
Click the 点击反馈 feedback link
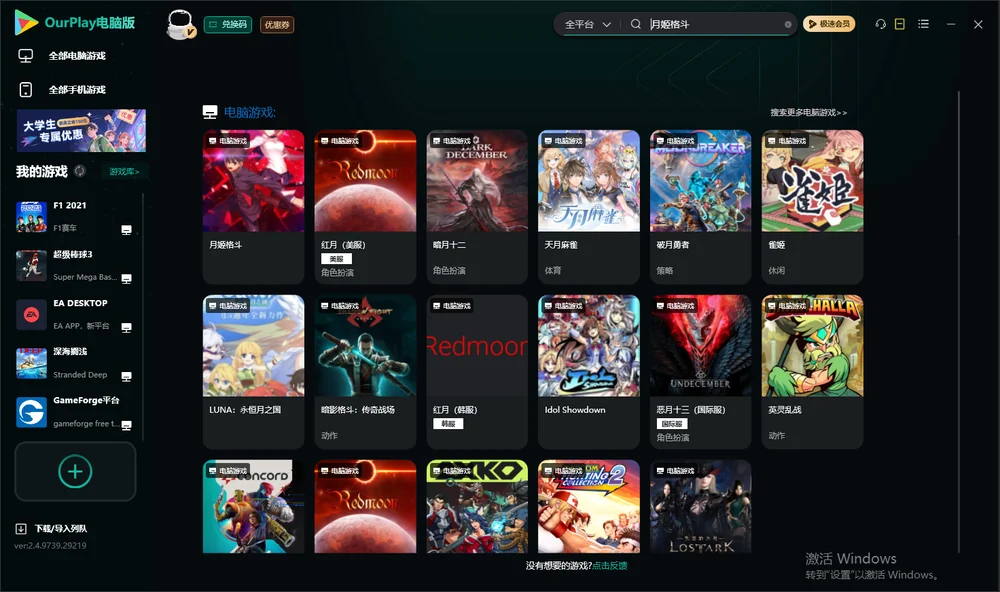click(x=610, y=566)
